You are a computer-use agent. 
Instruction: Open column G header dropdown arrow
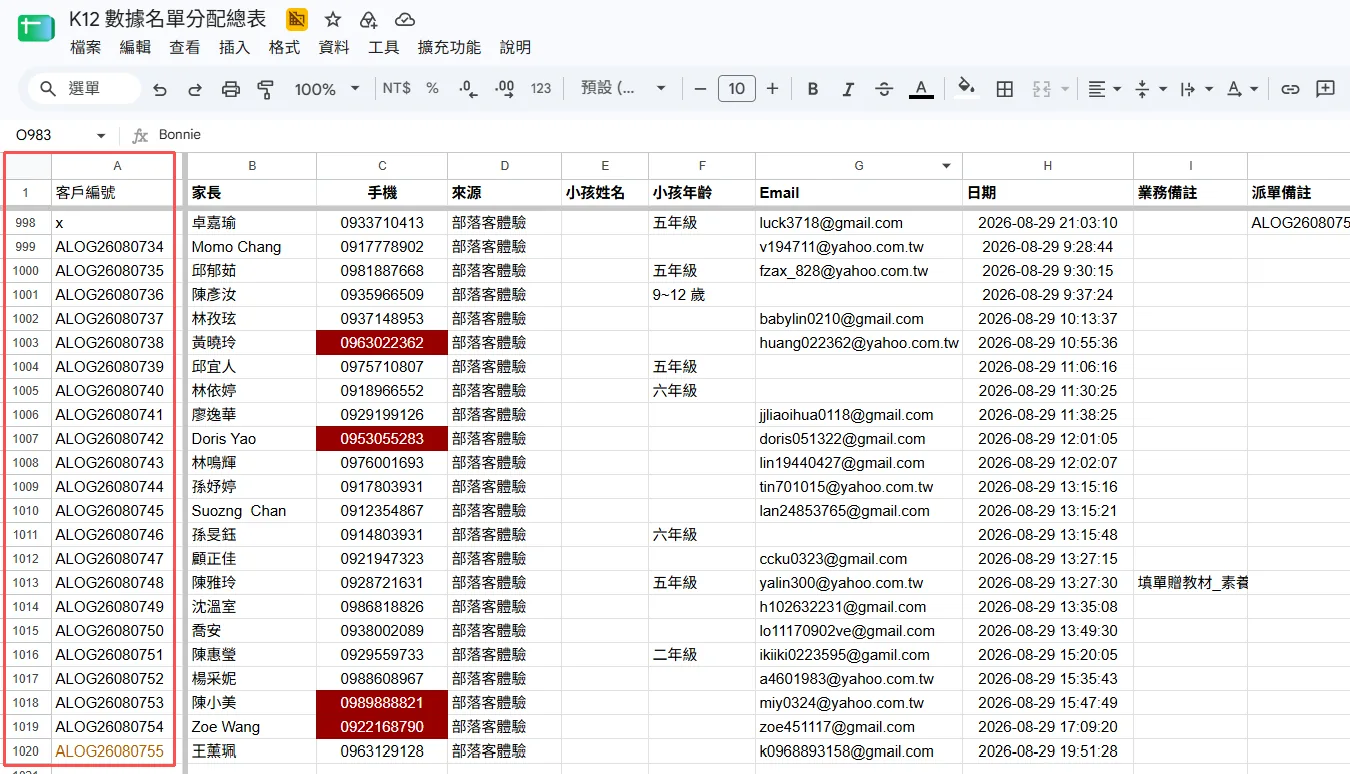(947, 166)
